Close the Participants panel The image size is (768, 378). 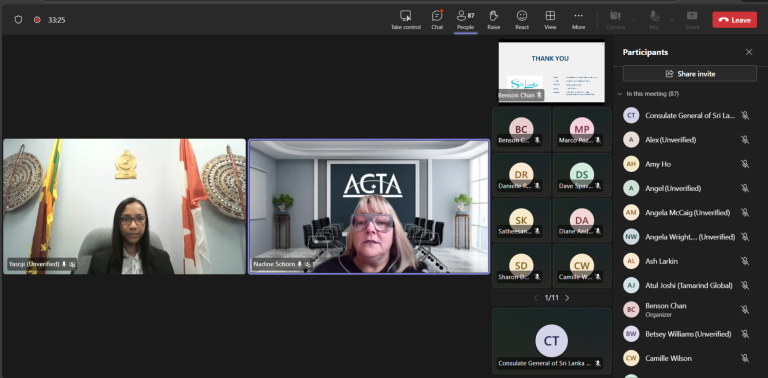748,52
